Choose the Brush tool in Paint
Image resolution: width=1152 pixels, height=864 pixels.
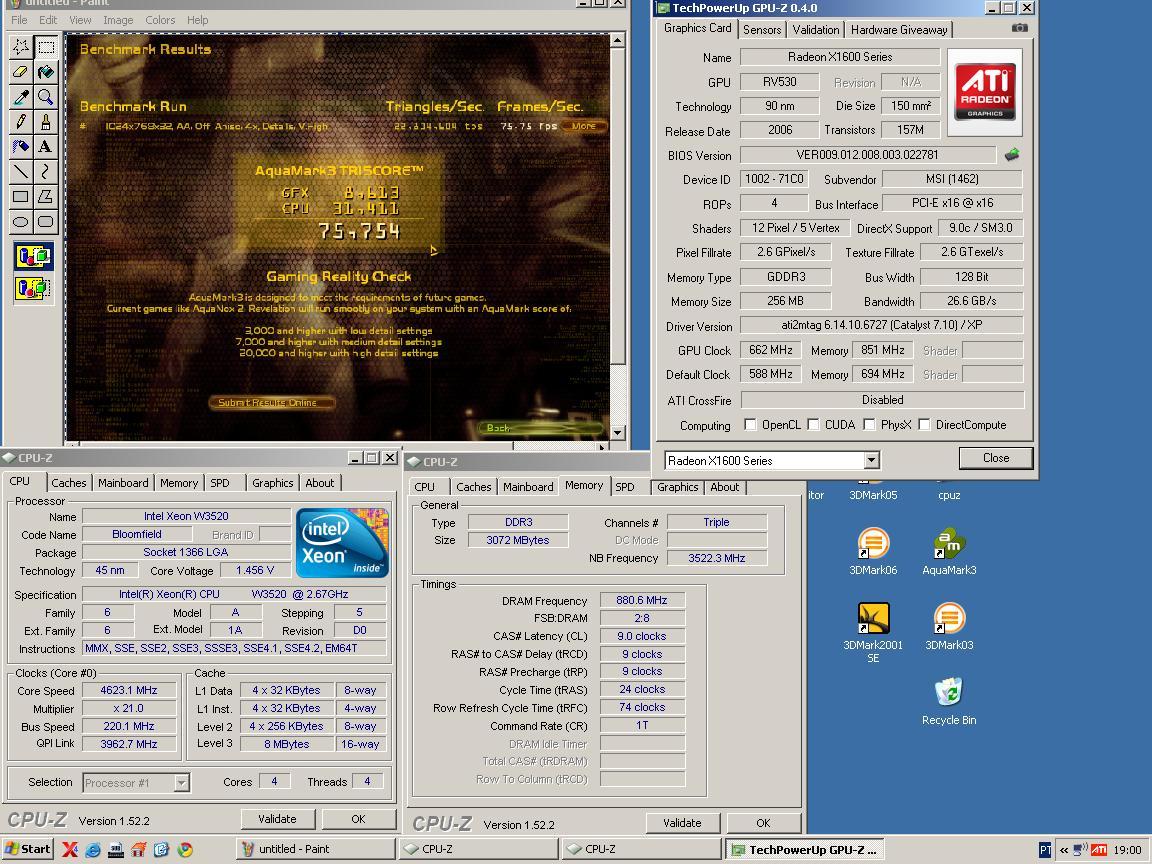(46, 122)
